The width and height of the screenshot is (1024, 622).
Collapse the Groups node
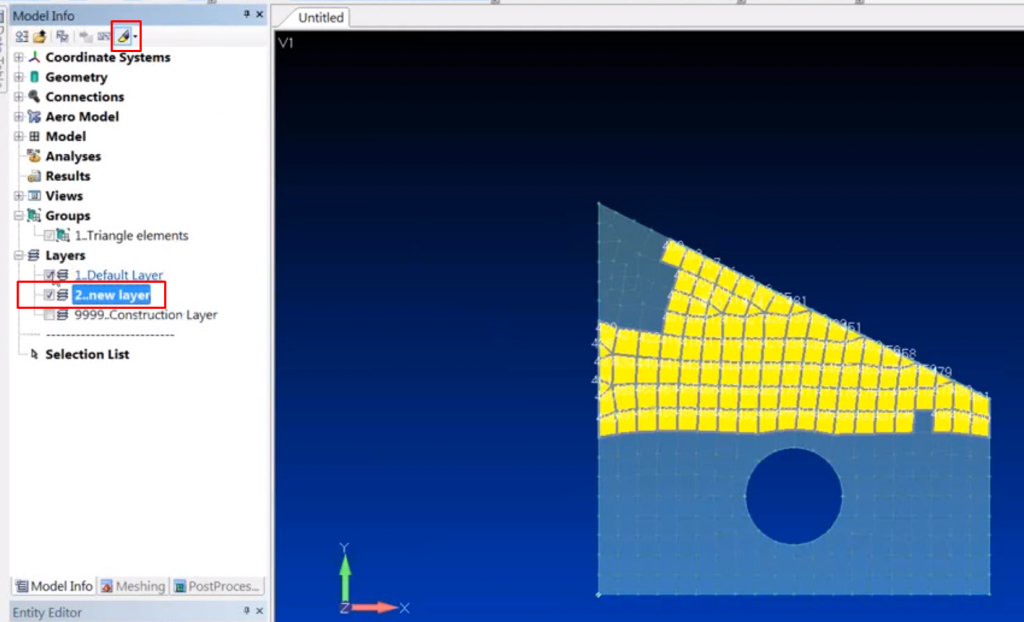click(x=19, y=216)
